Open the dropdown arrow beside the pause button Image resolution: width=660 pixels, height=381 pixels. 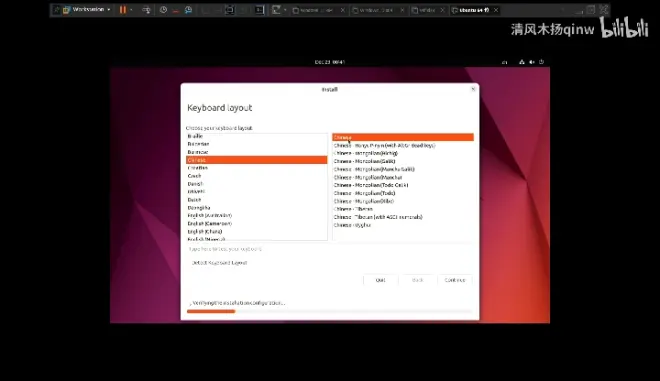[131, 10]
